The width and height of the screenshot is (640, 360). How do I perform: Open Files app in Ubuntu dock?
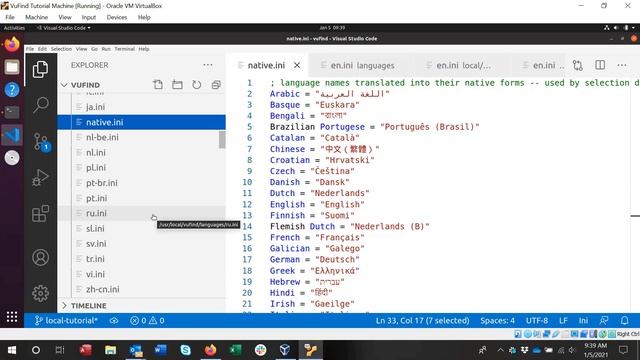[12, 67]
